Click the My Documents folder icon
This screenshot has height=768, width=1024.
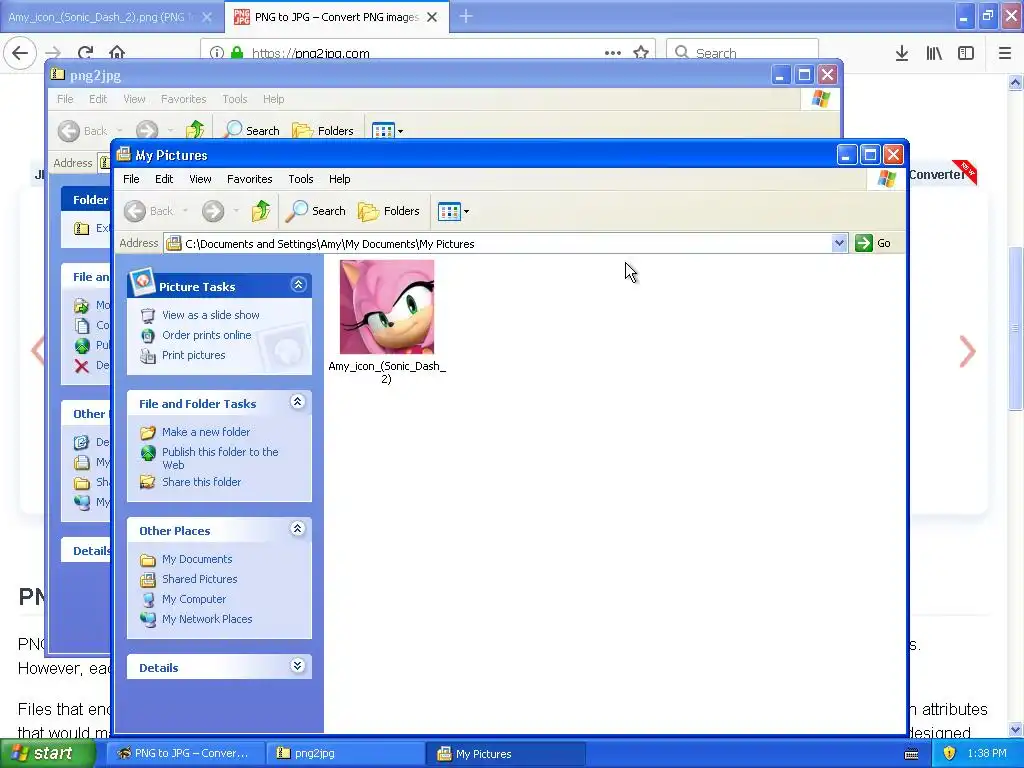click(148, 560)
